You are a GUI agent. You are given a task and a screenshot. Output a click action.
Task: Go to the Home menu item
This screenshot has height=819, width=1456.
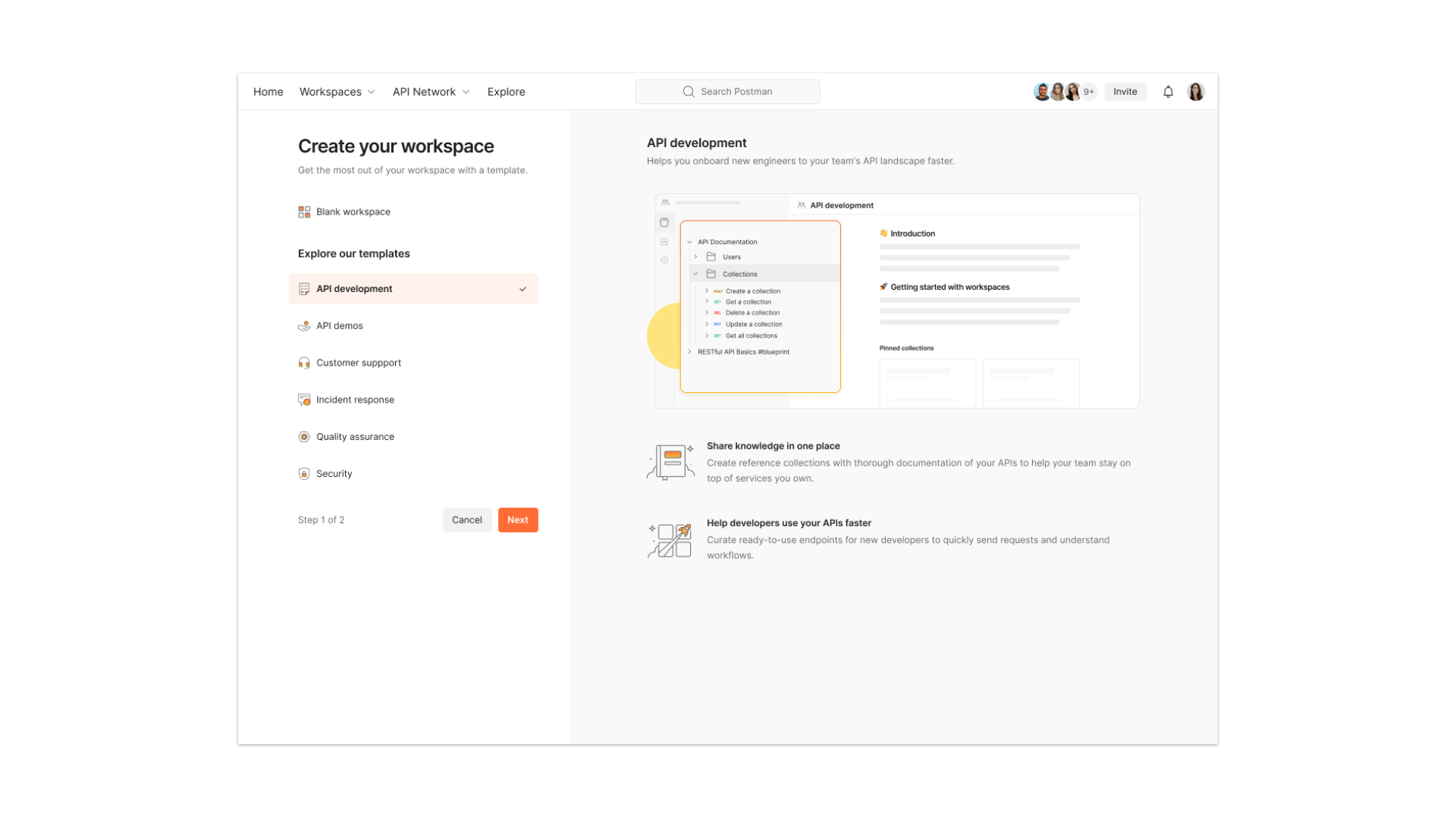coord(268,92)
